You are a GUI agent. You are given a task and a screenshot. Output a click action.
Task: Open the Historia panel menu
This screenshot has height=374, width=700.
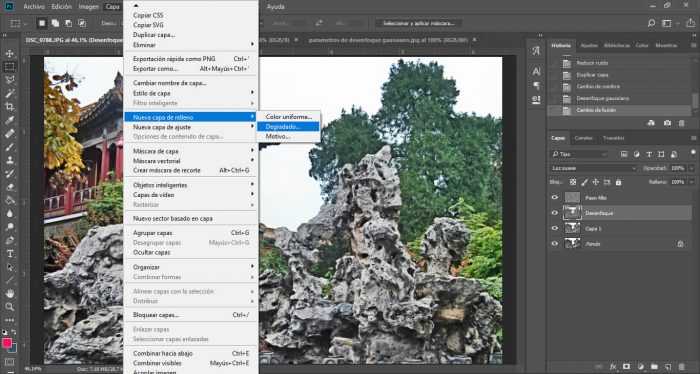coord(693,45)
